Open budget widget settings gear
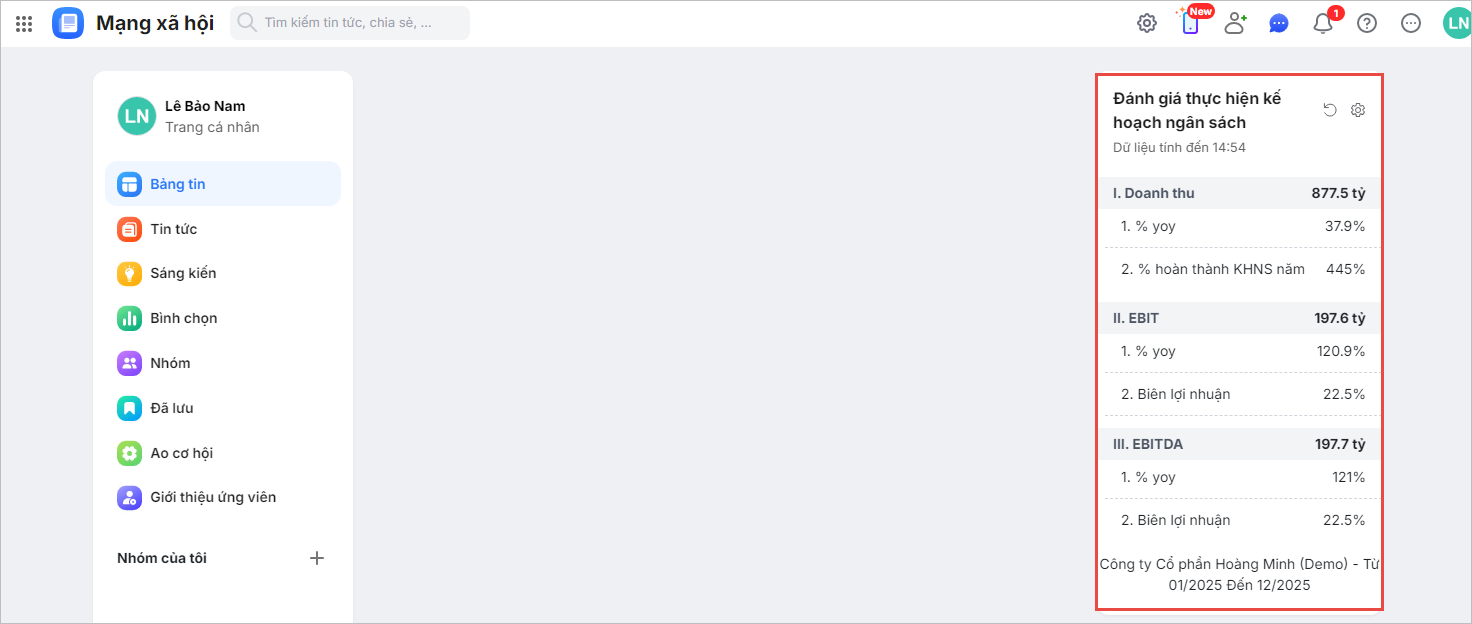This screenshot has height=624, width=1472. pos(1358,110)
